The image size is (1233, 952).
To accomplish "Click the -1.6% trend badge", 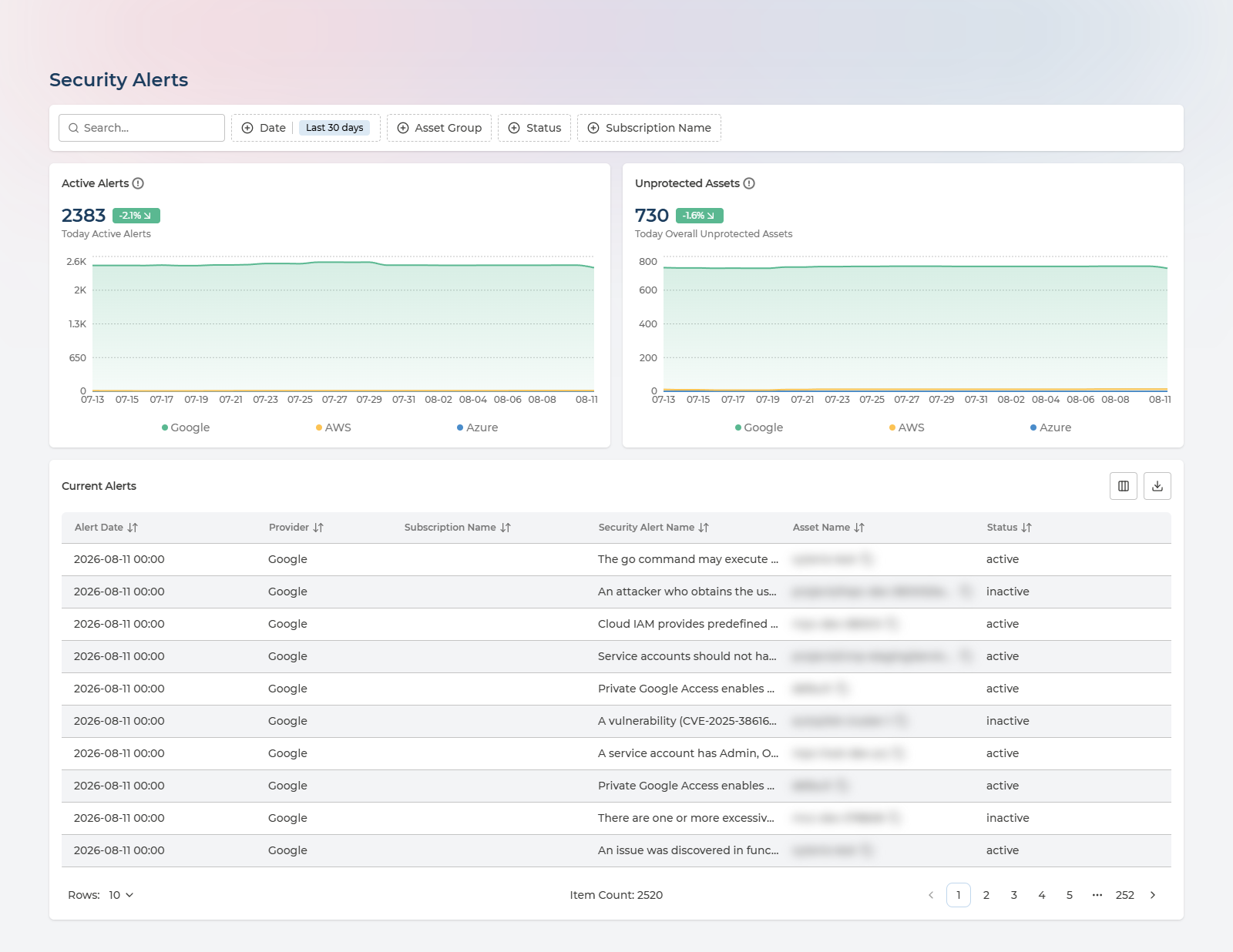I will pyautogui.click(x=700, y=216).
